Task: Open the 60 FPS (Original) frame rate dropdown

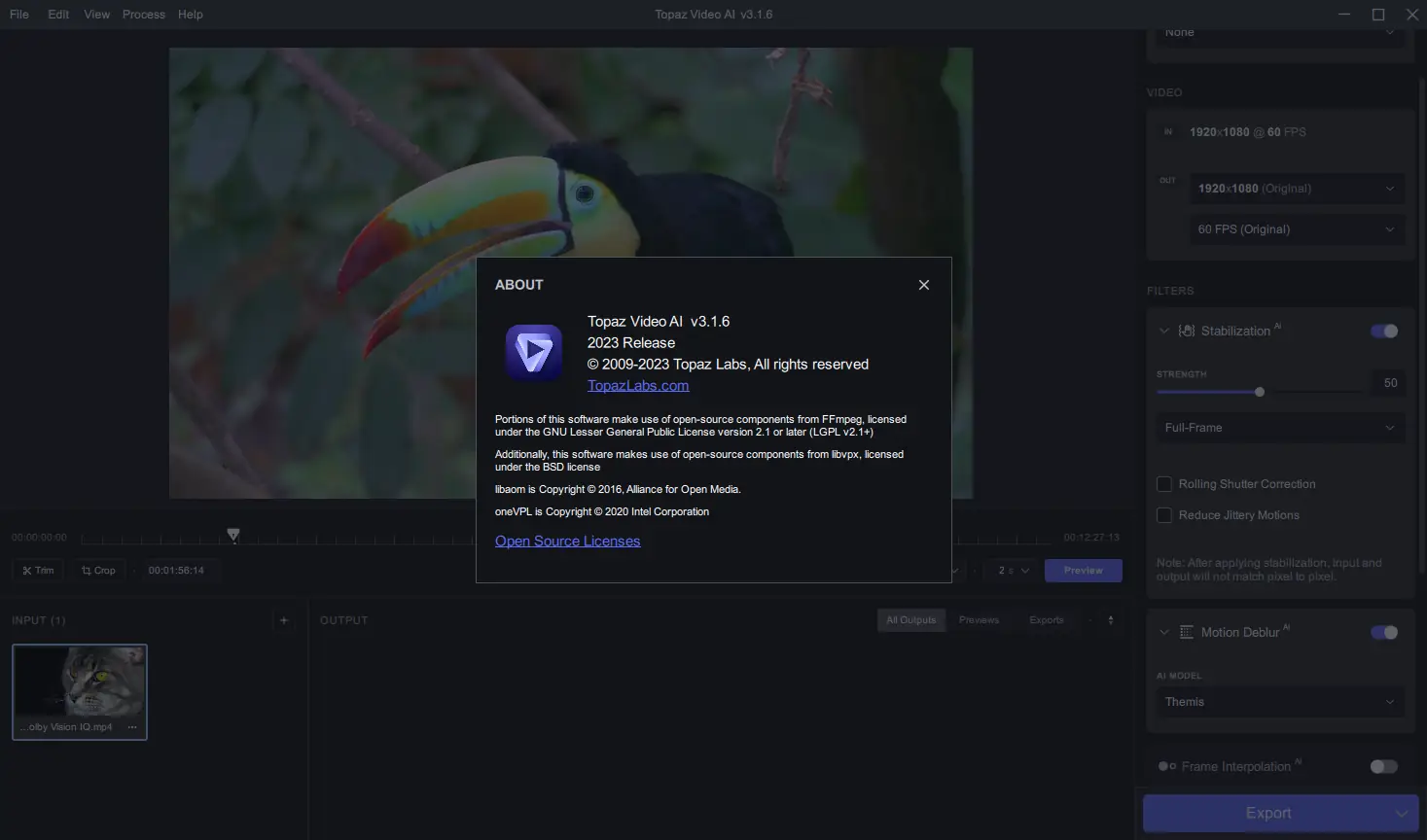Action: coord(1297,229)
